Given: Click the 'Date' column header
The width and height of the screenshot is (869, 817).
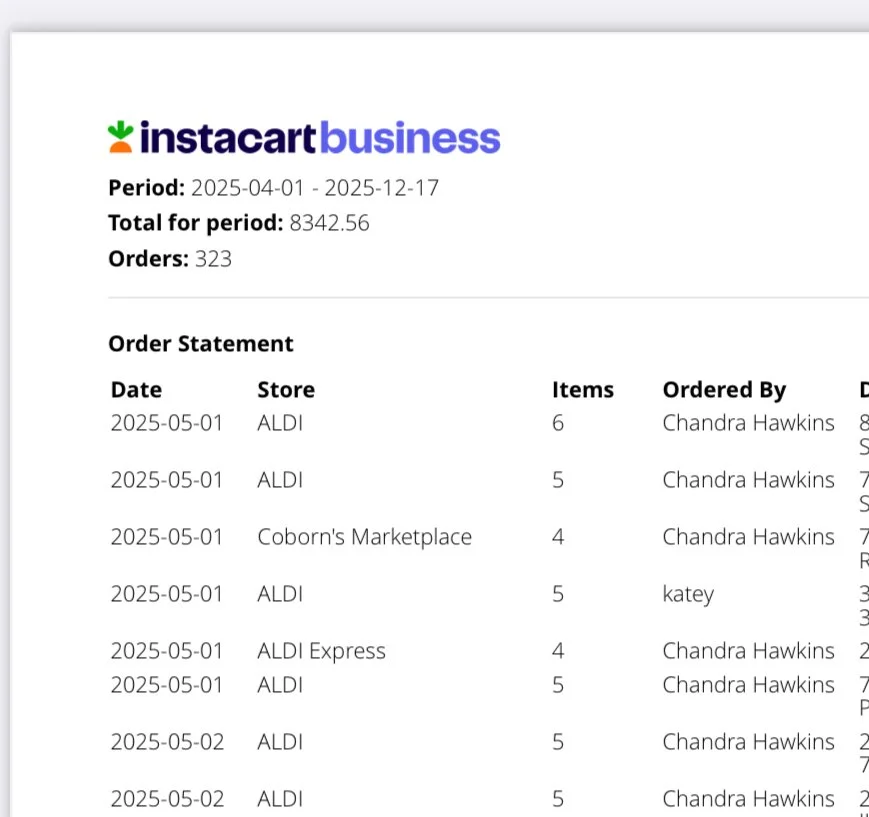Looking at the screenshot, I should tap(136, 390).
